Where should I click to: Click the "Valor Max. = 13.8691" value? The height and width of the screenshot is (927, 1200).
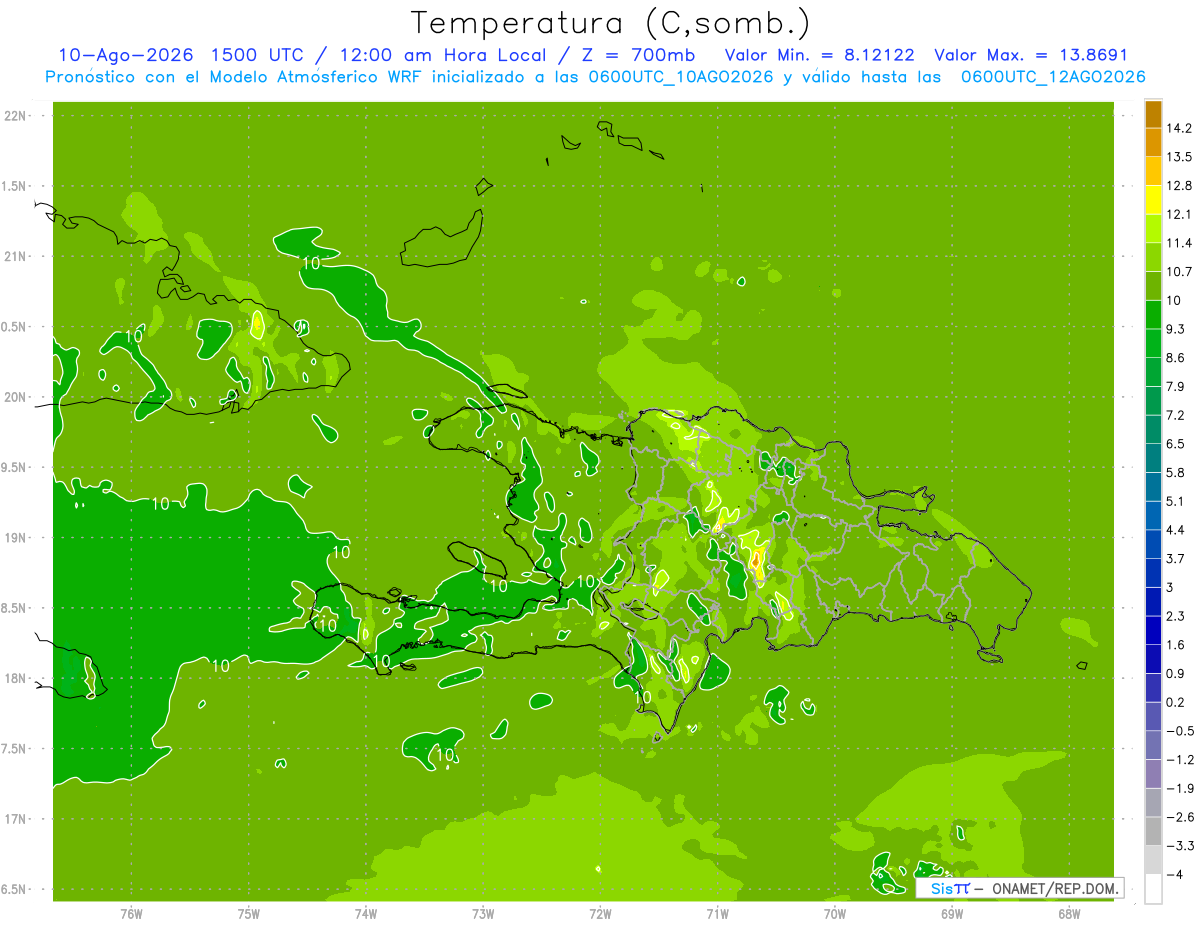click(1031, 55)
